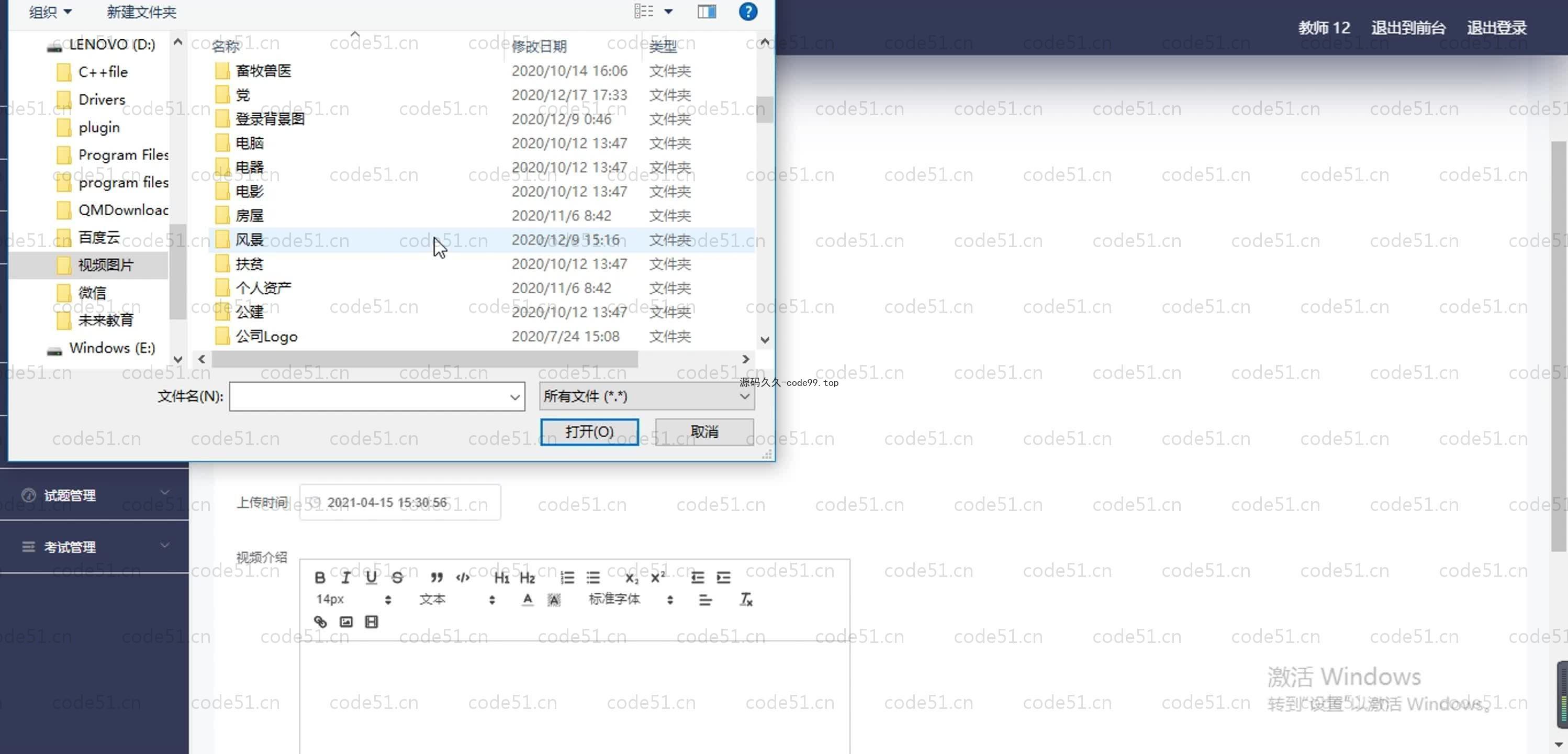Toggle italic formatting in the editor
Viewport: 1568px width, 754px height.
click(345, 578)
